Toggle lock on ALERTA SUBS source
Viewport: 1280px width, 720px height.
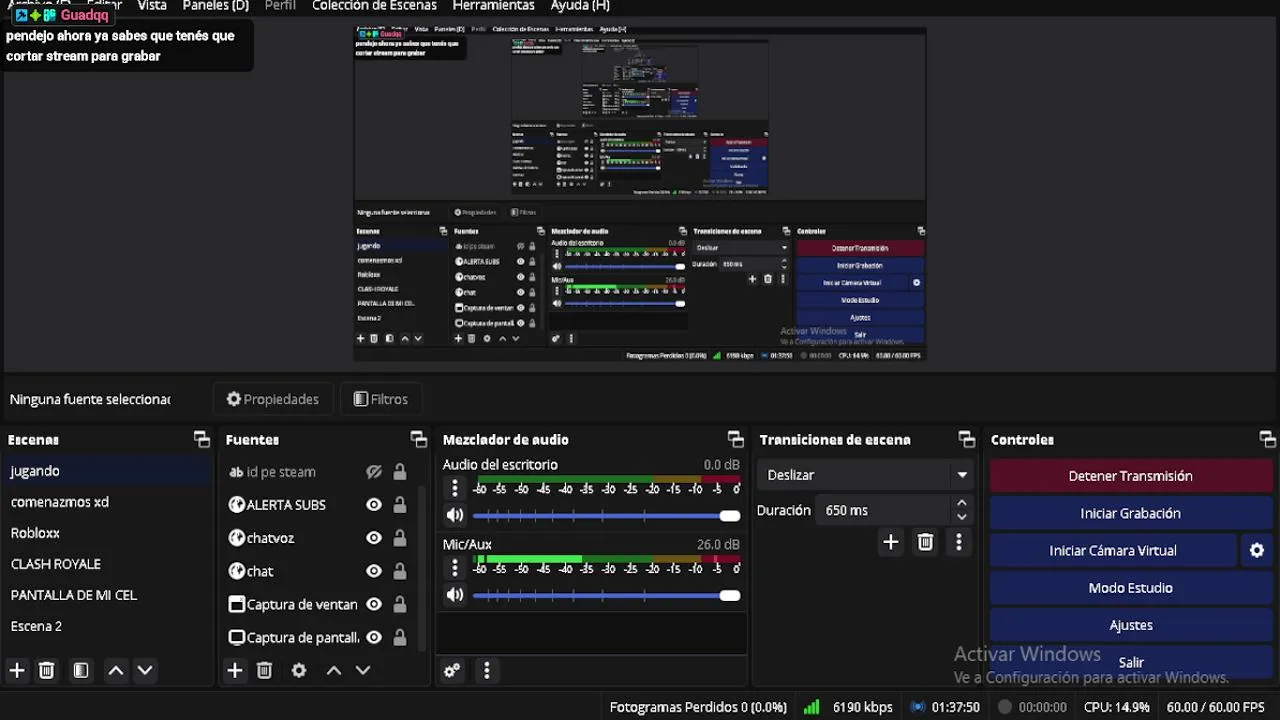[400, 505]
